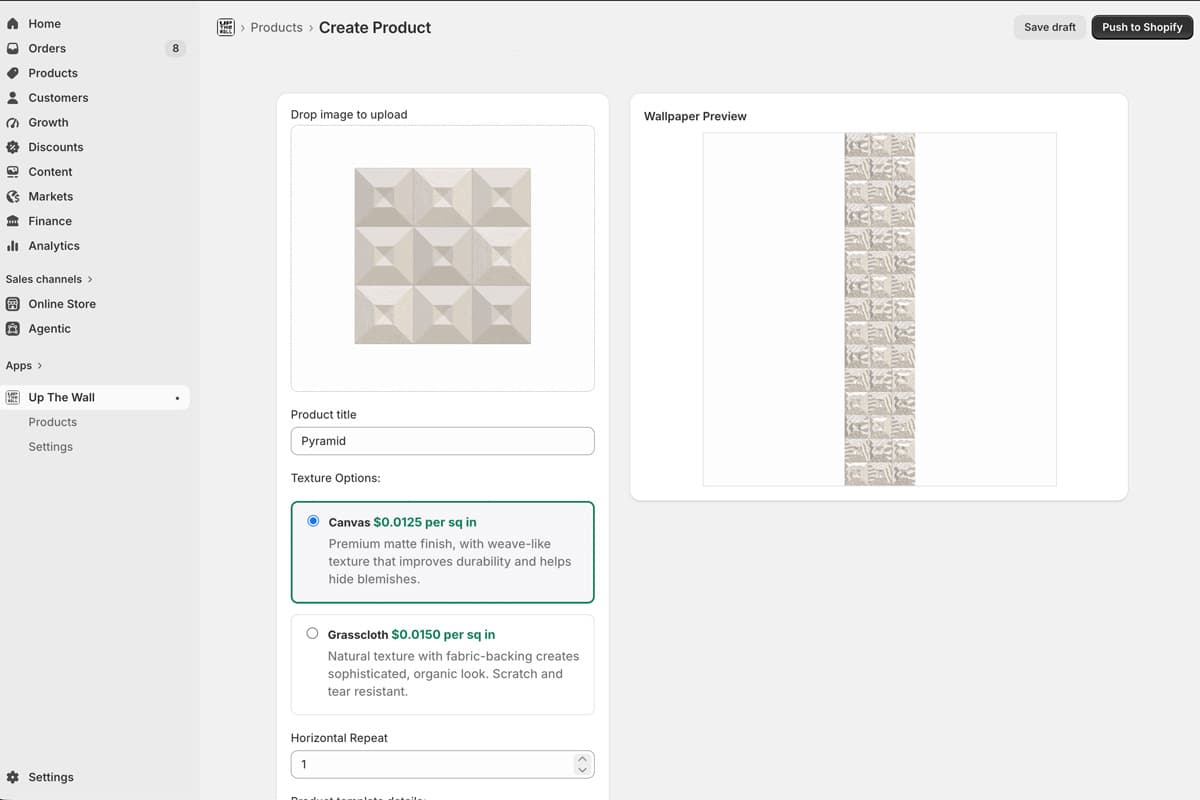The width and height of the screenshot is (1200, 800).
Task: Click the Wallpaper Preview heading
Action: [695, 116]
